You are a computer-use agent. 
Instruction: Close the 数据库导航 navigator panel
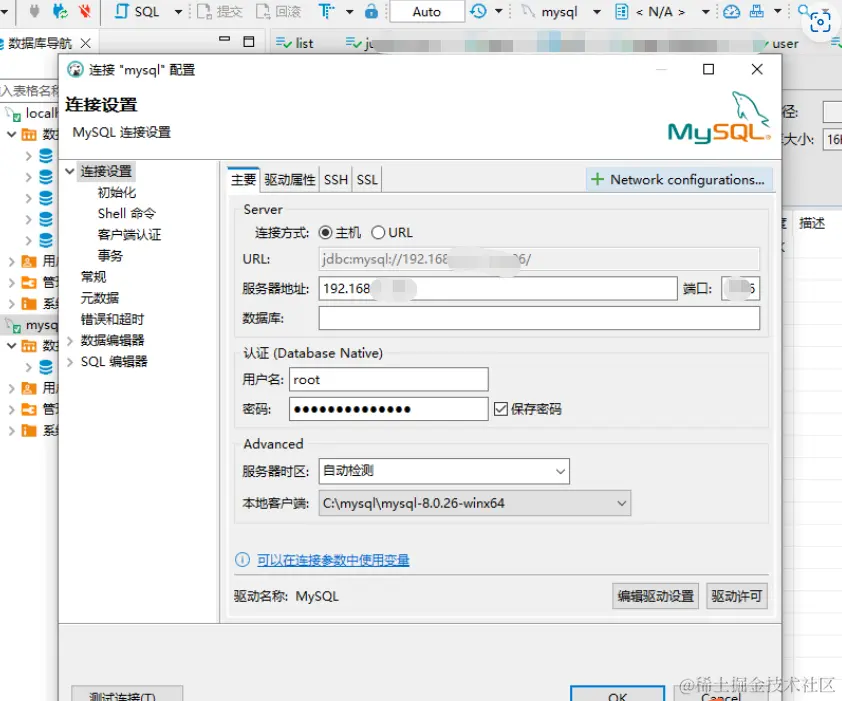85,43
